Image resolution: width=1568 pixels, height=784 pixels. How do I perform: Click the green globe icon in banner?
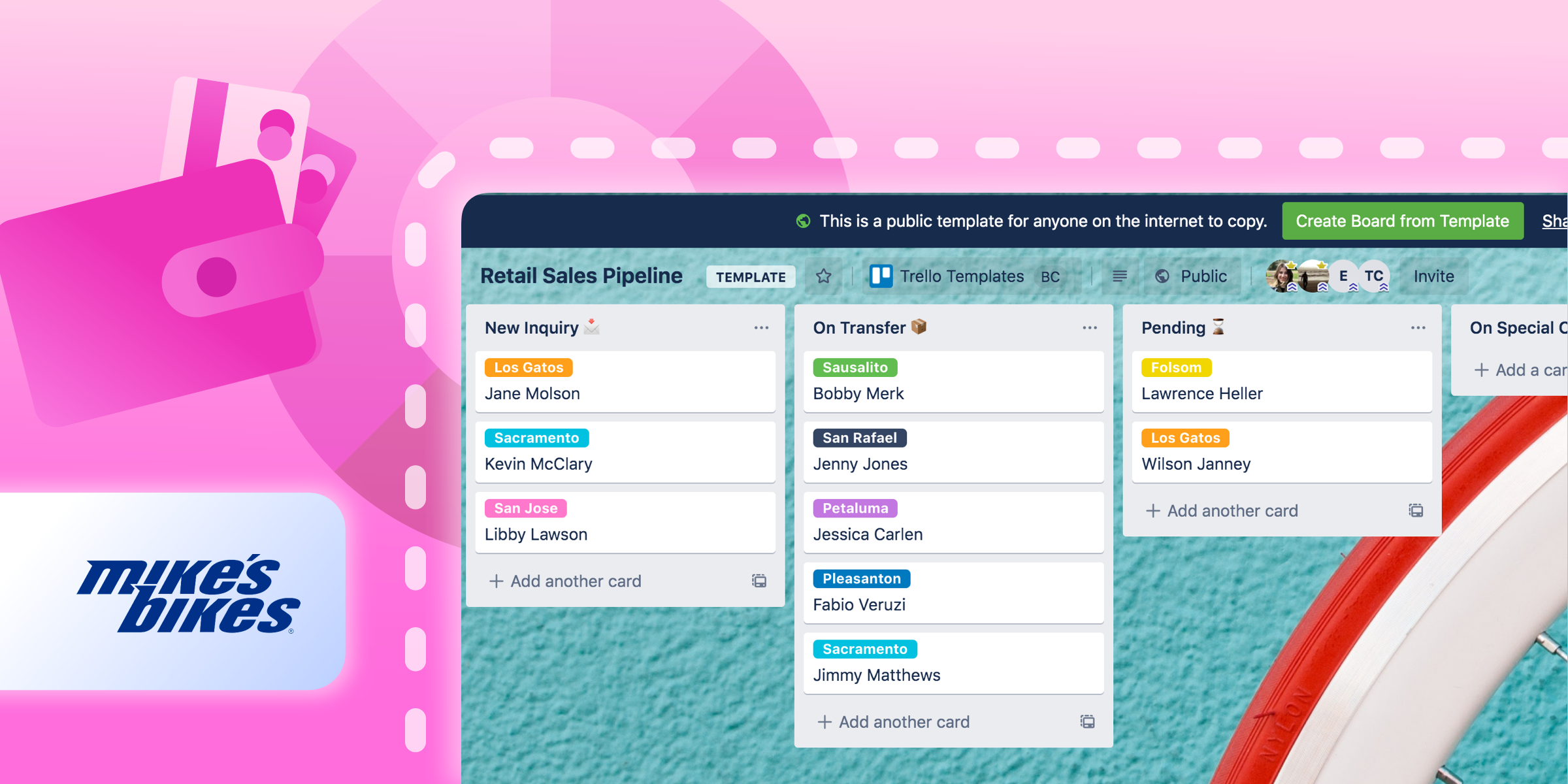[x=804, y=221]
